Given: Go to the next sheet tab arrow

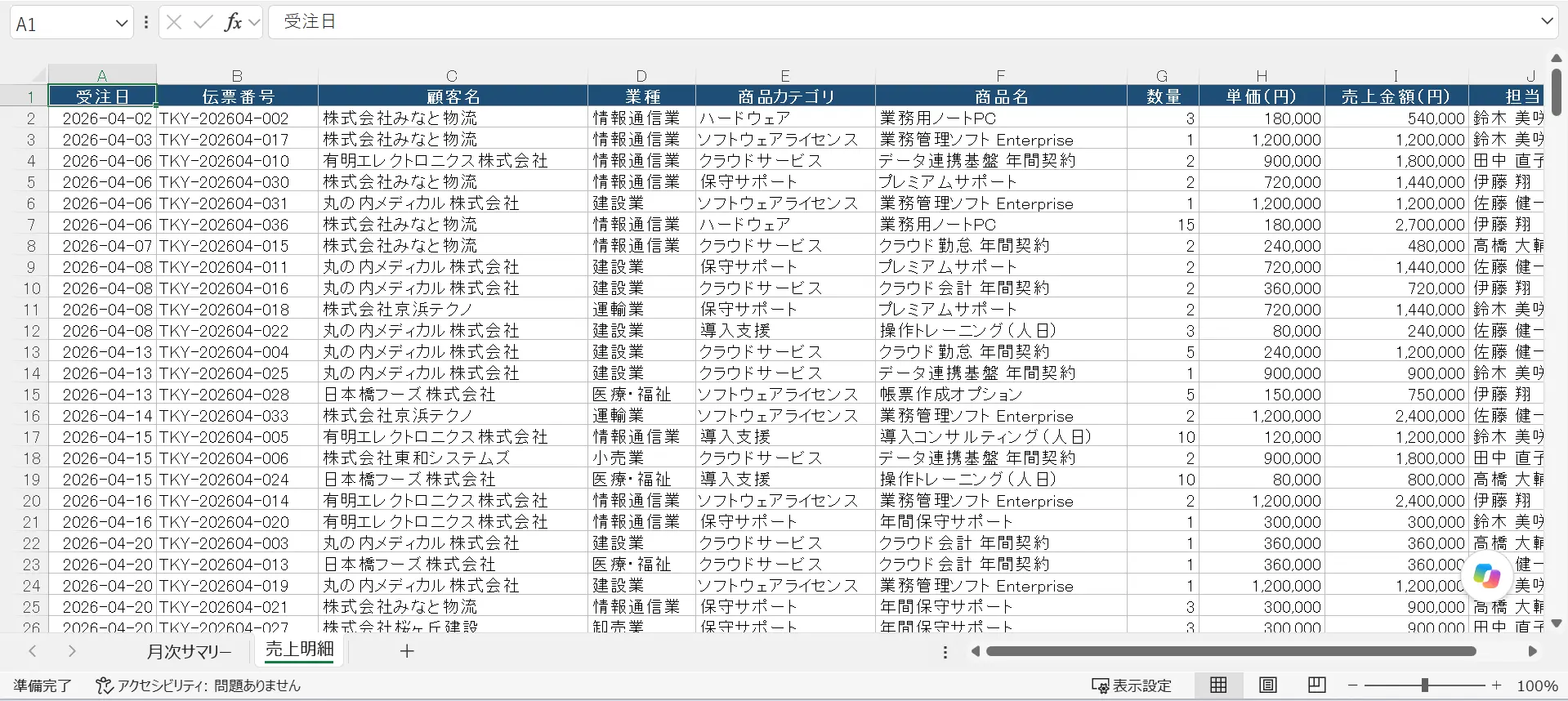Looking at the screenshot, I should (x=72, y=651).
